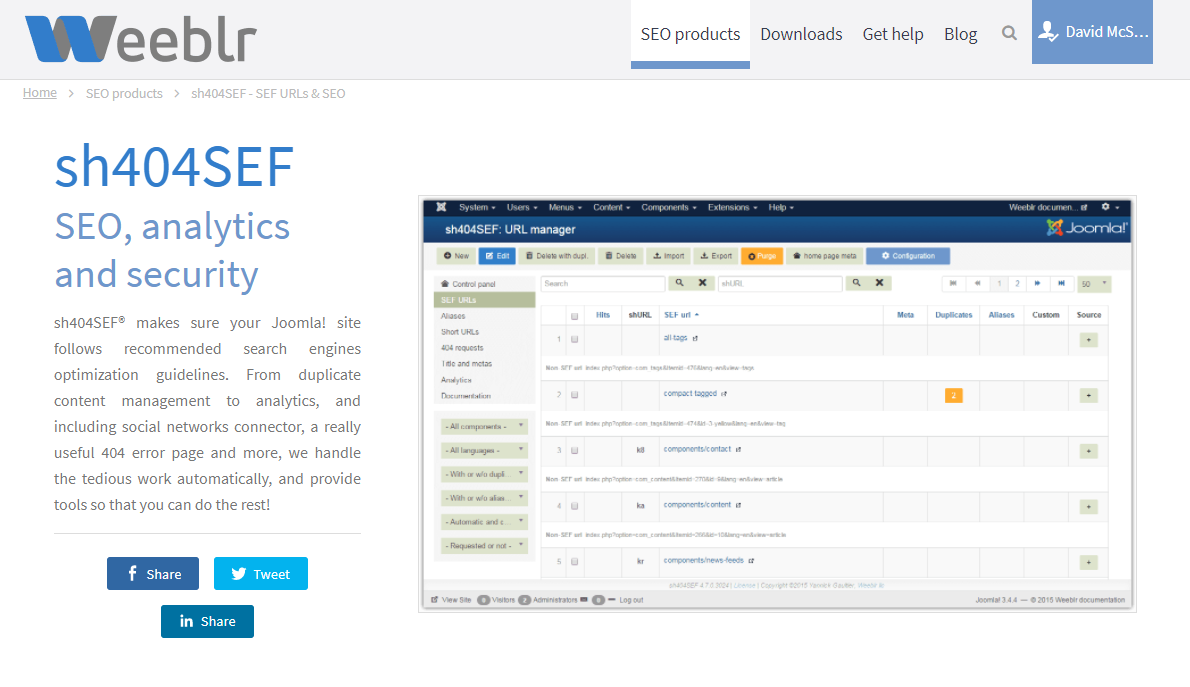Tick the checkbox for the components/contact row
Image resolution: width=1190 pixels, height=687 pixels.
coord(575,450)
